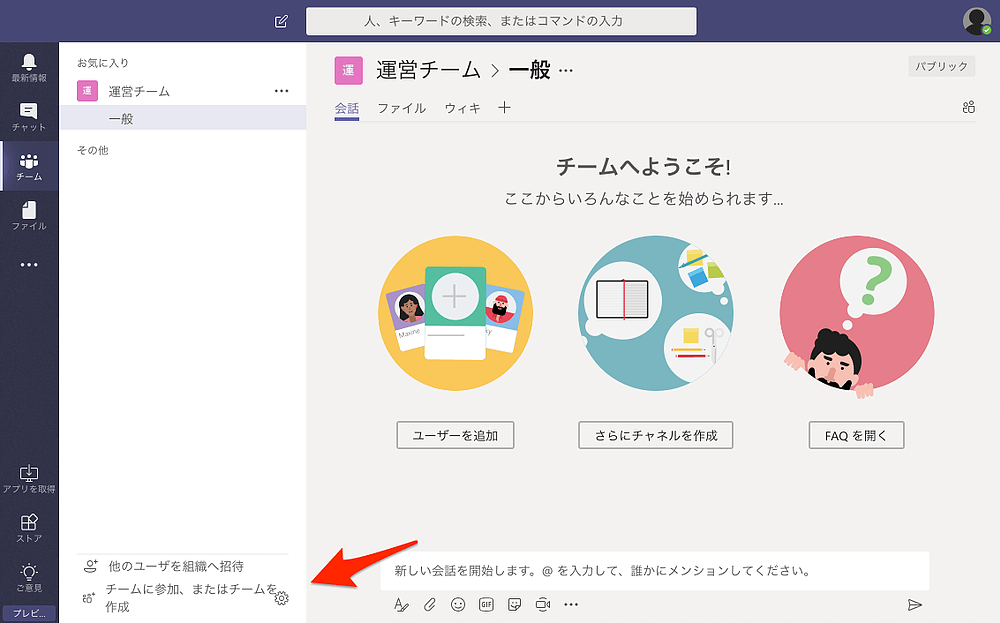This screenshot has width=1000, height=623.
Task: Open the emoji picker
Action: coord(458,605)
